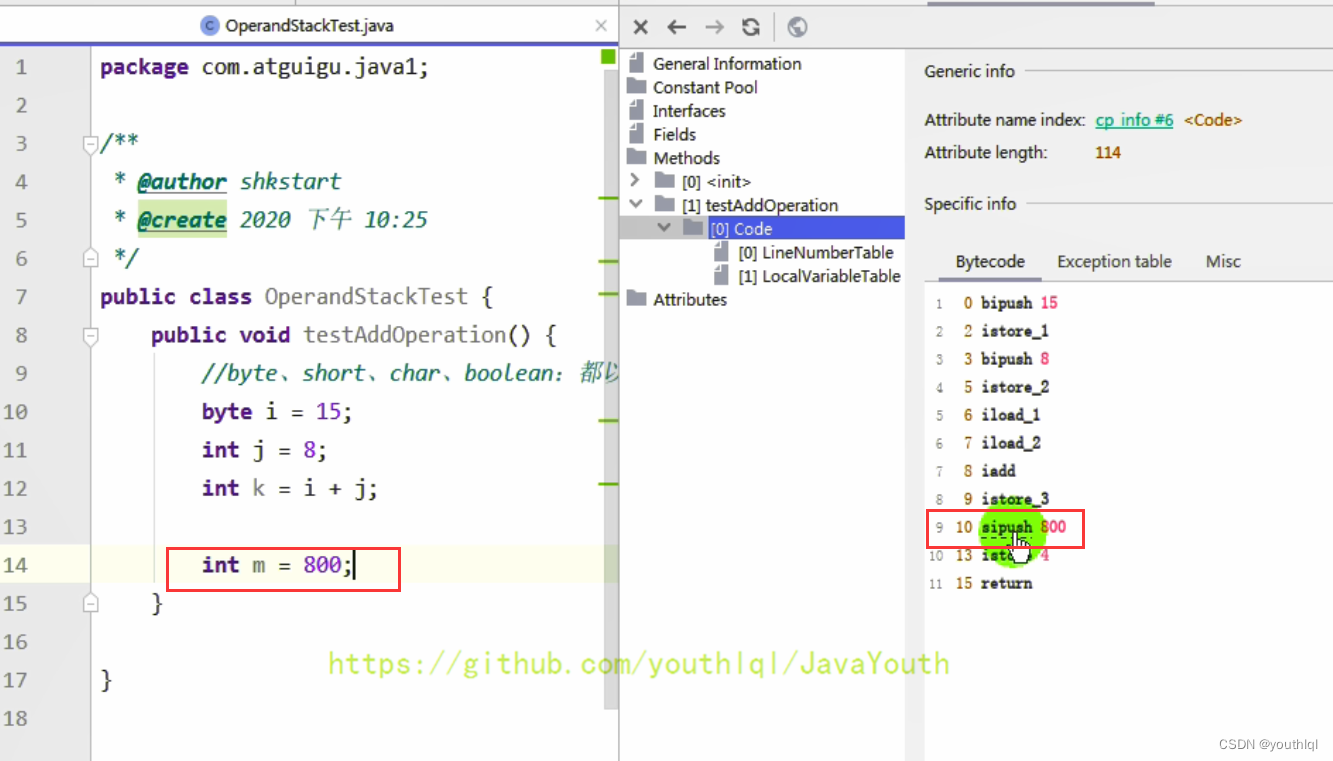Image resolution: width=1333 pixels, height=761 pixels.
Task: Open [1] LocalVariableTable node
Action: point(820,276)
